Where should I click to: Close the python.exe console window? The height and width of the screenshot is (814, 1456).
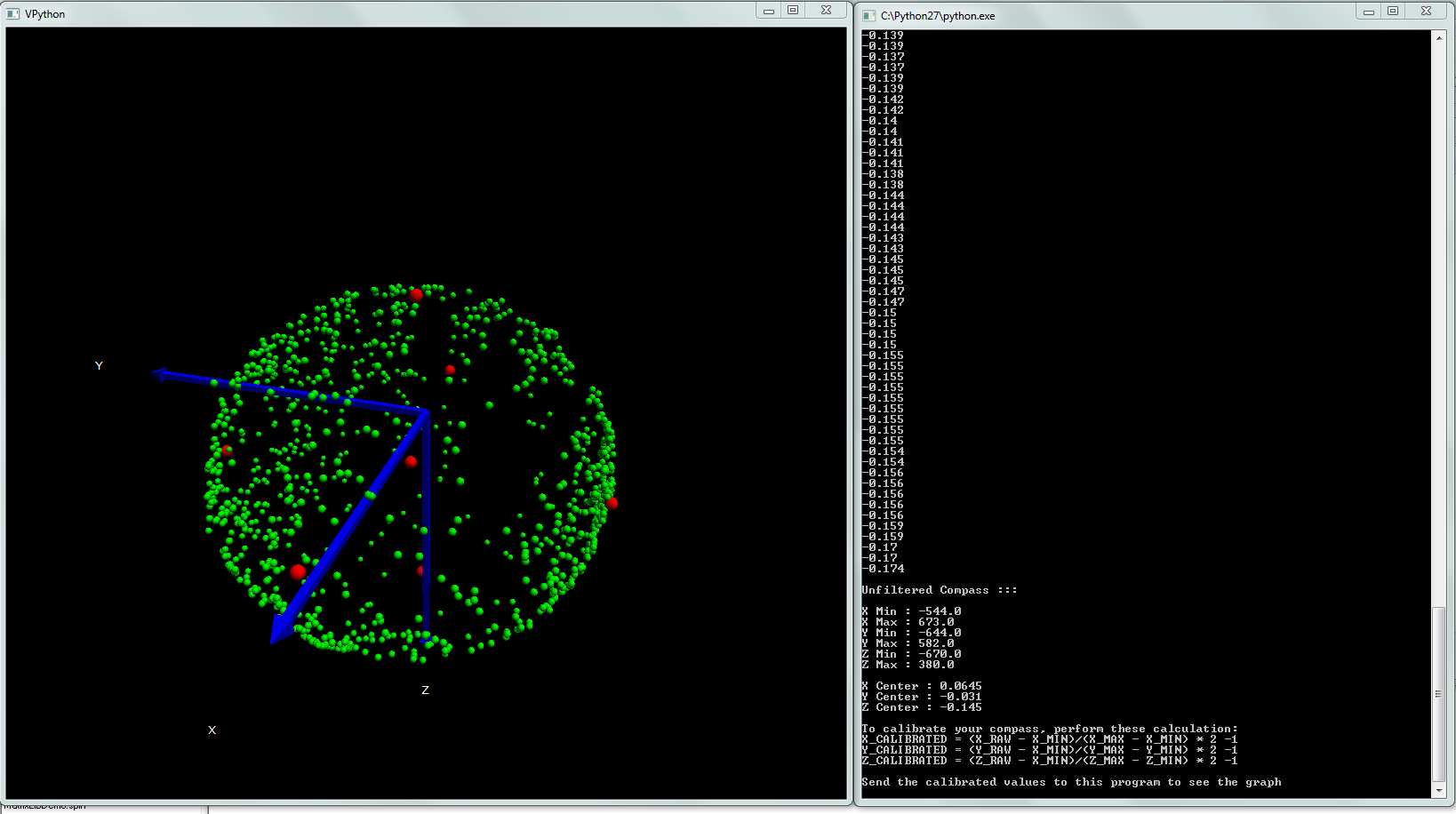tap(1426, 12)
